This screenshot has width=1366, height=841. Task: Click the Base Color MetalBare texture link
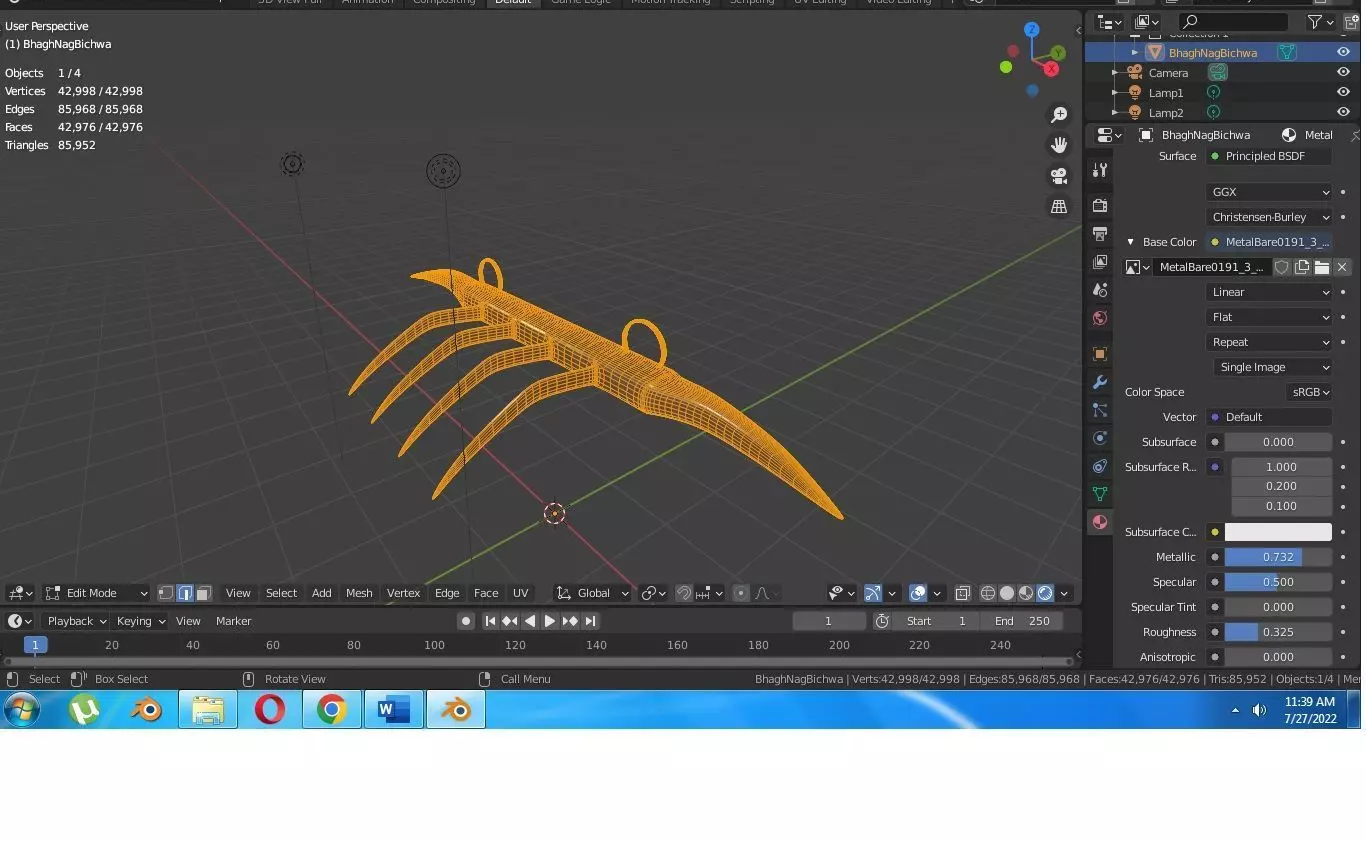click(1270, 242)
